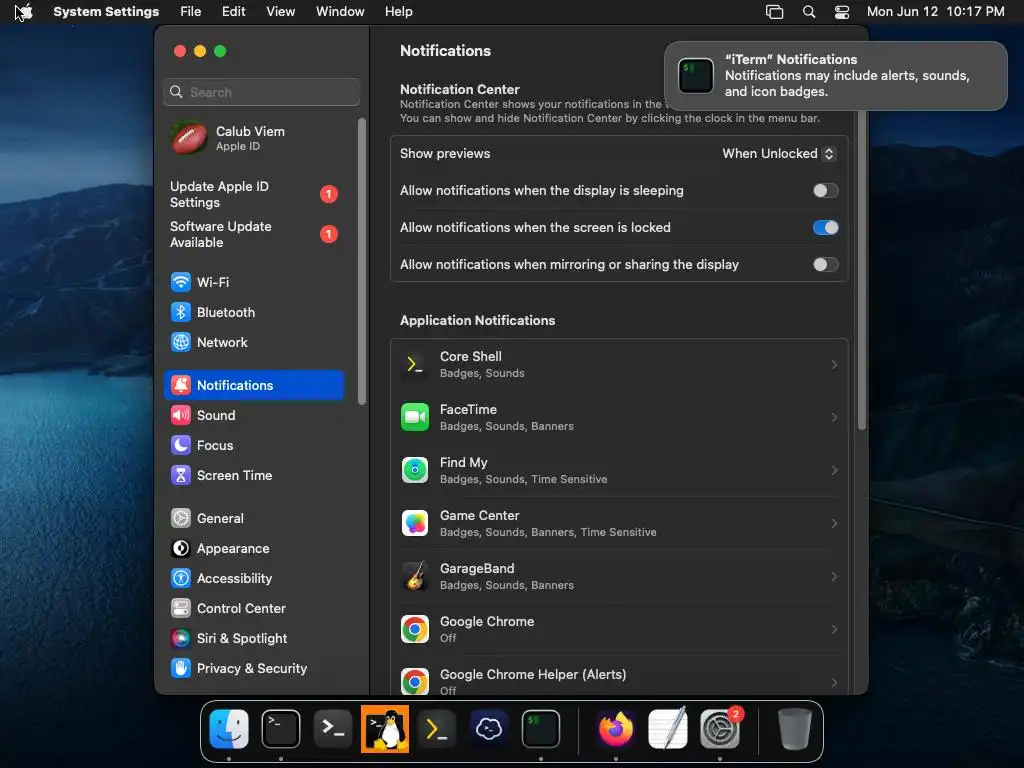Click 'Application Notifications' heading
The image size is (1024, 768).
coord(477,321)
